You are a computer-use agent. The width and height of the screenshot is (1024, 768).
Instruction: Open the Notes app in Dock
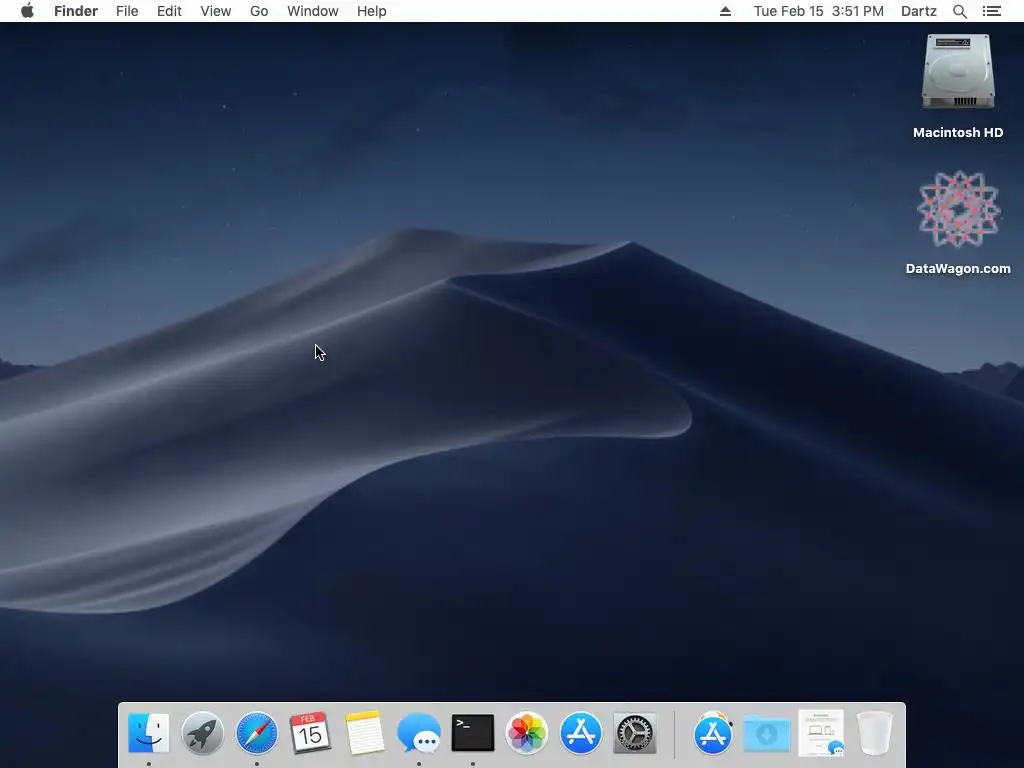364,733
